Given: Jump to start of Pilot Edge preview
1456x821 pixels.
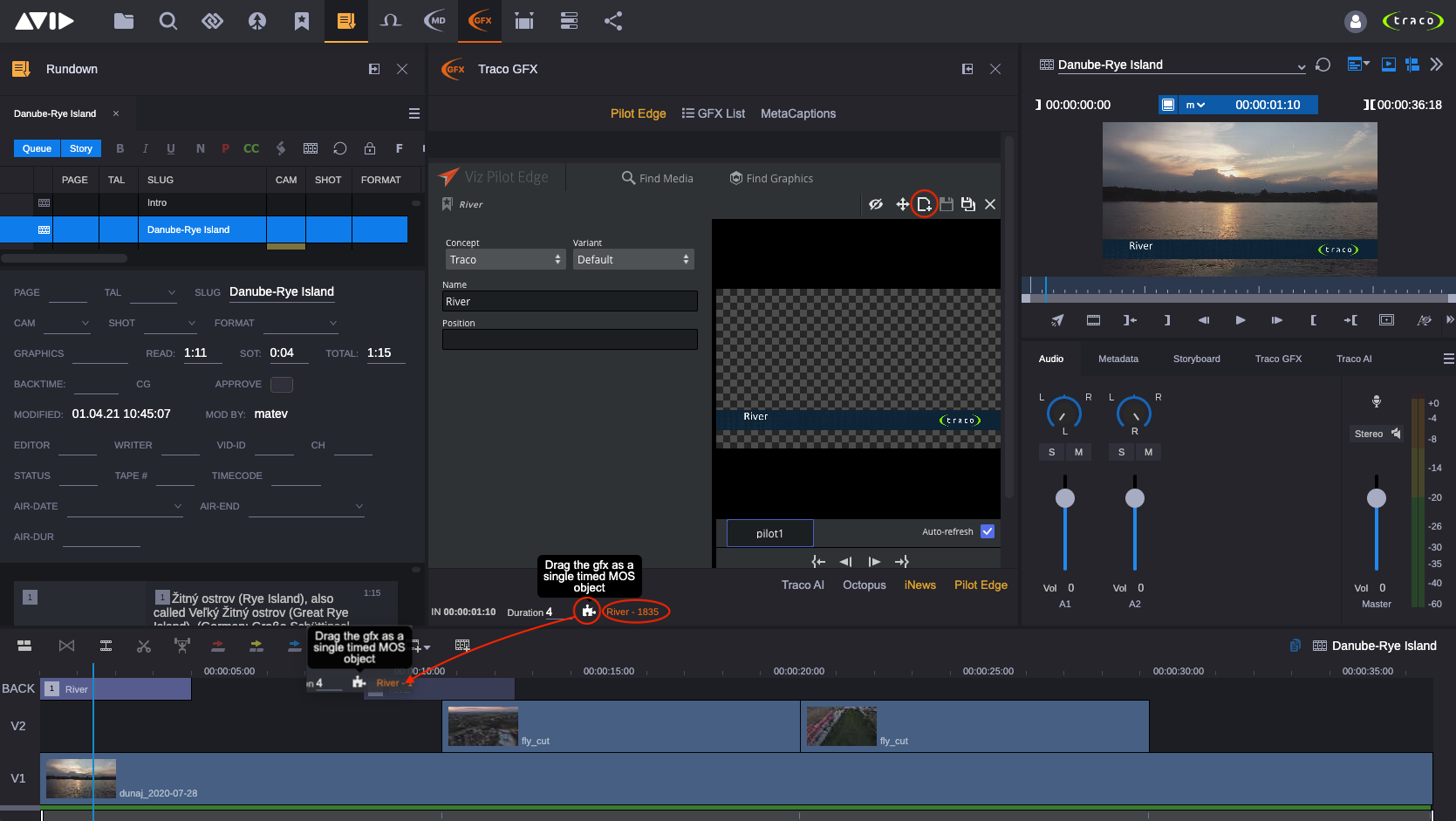Looking at the screenshot, I should (818, 562).
